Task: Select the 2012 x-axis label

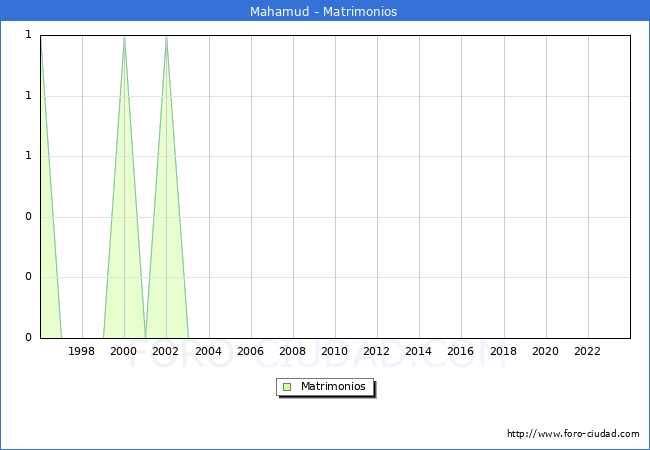Action: (376, 352)
